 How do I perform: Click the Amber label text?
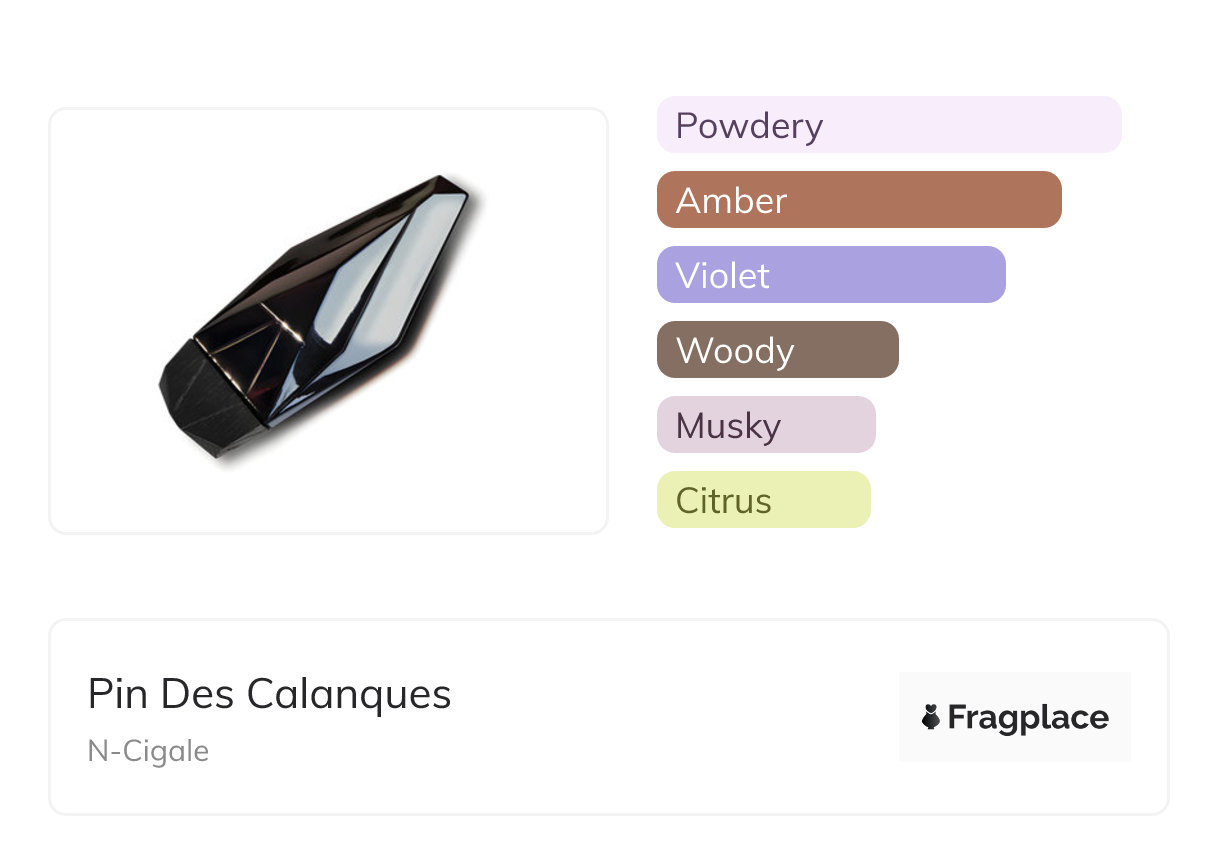click(x=731, y=201)
